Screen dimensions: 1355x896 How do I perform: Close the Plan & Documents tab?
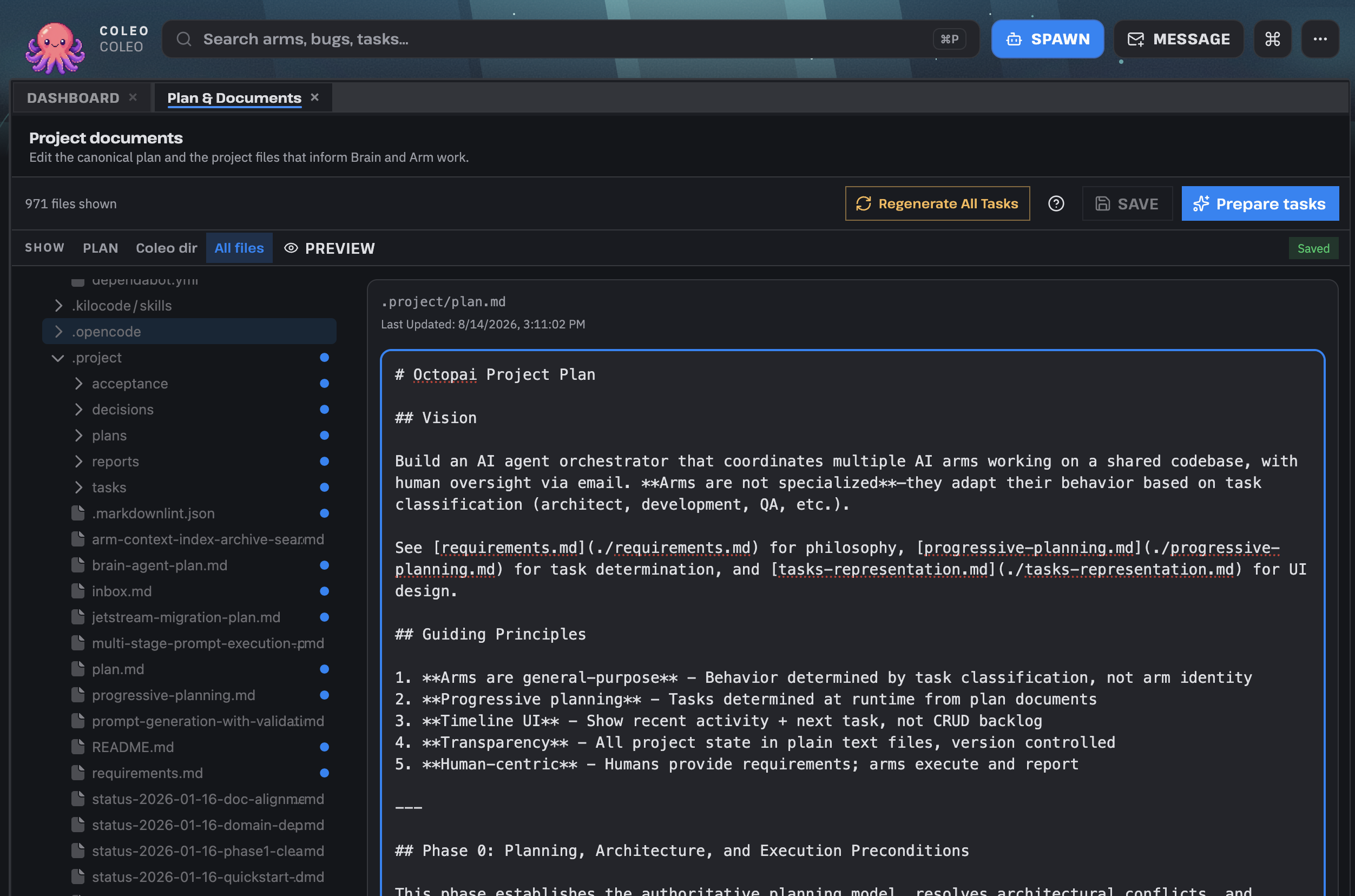click(x=315, y=97)
